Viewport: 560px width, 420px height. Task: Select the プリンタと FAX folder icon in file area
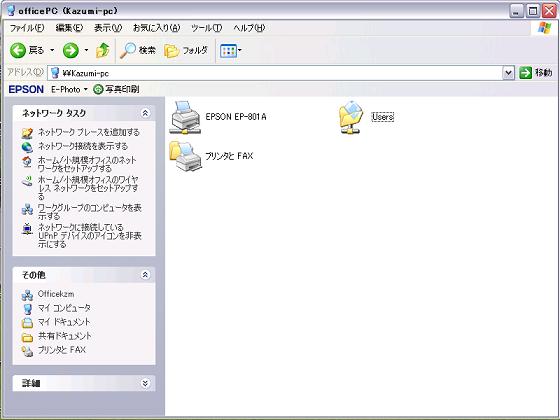click(x=185, y=156)
